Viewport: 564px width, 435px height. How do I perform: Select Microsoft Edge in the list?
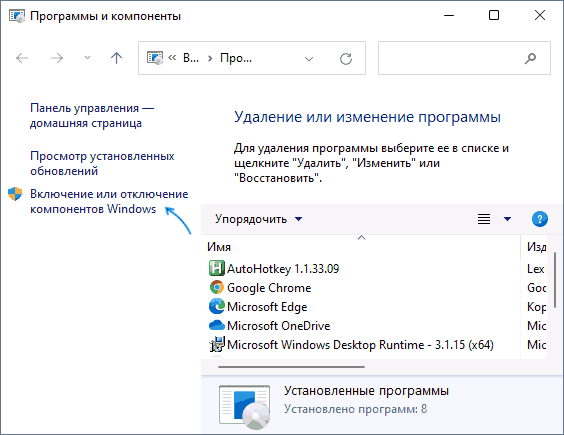point(267,307)
